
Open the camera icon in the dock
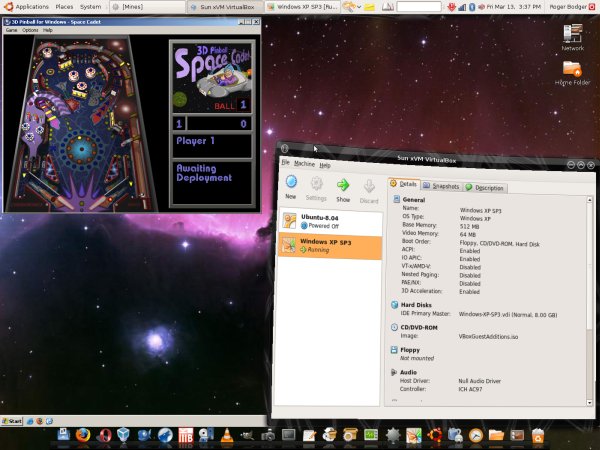(x=268, y=435)
